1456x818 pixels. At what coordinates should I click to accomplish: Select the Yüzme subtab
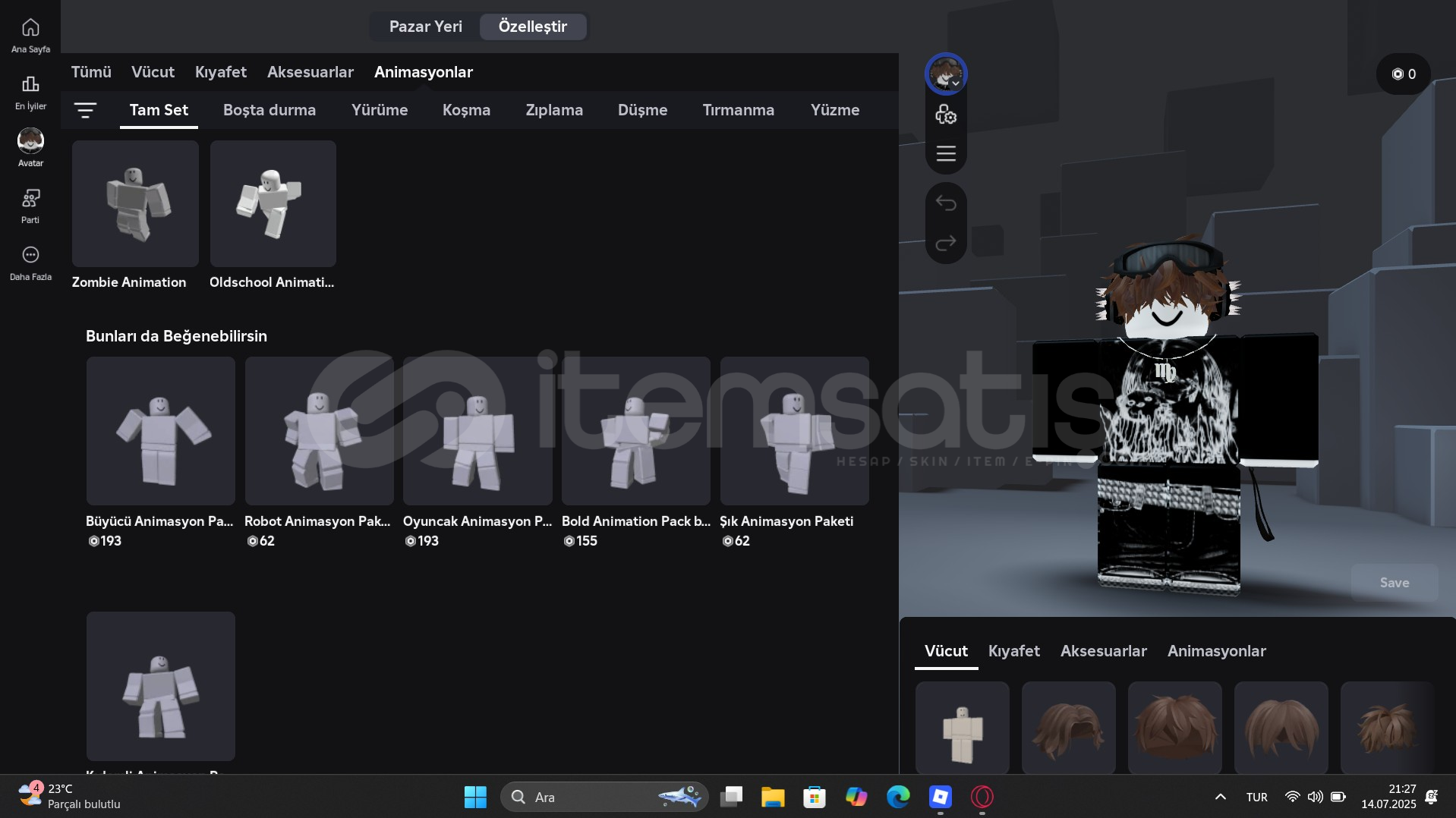pyautogui.click(x=835, y=110)
